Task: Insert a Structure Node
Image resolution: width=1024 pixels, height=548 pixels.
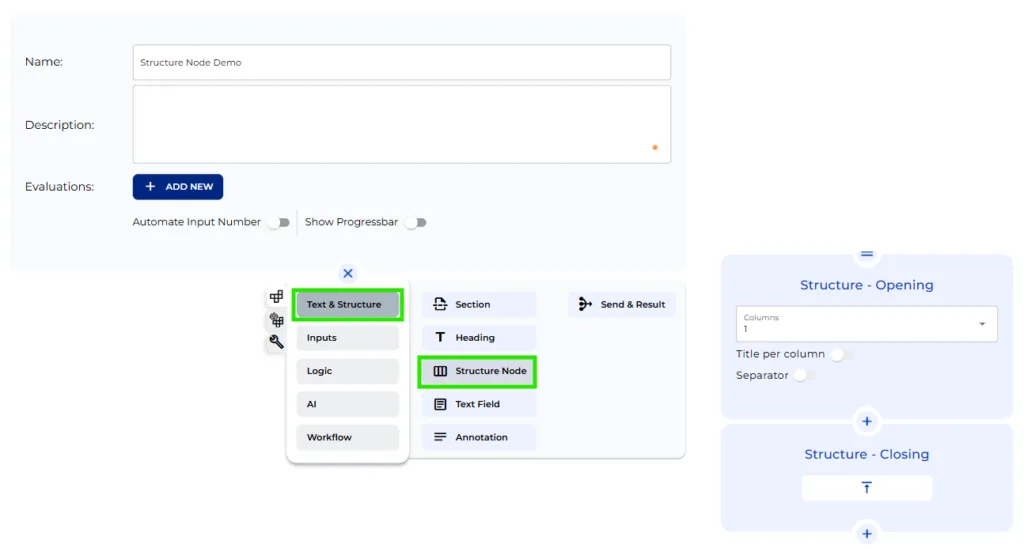Action: [x=478, y=371]
